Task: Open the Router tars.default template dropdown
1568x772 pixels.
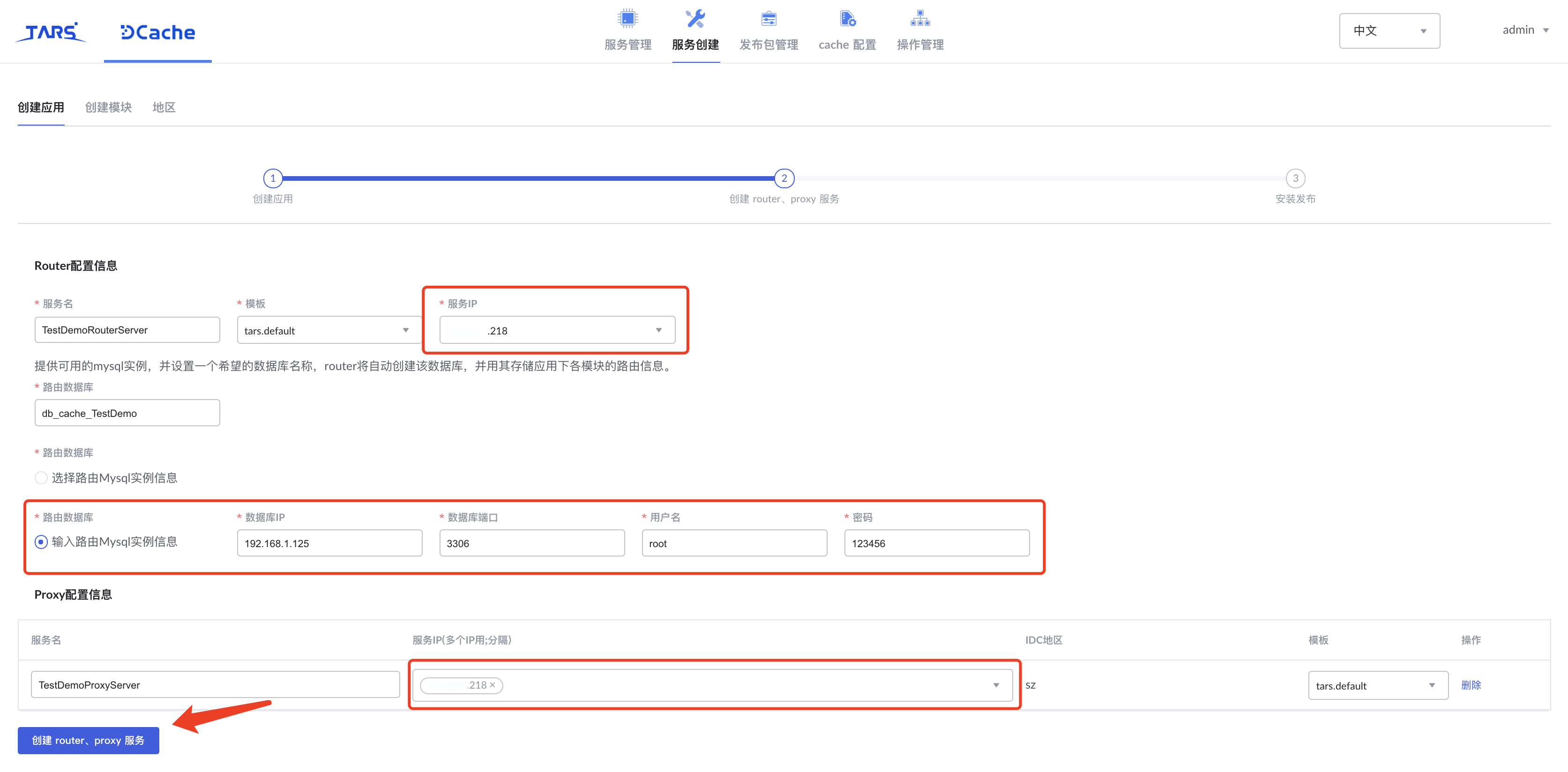Action: point(329,330)
